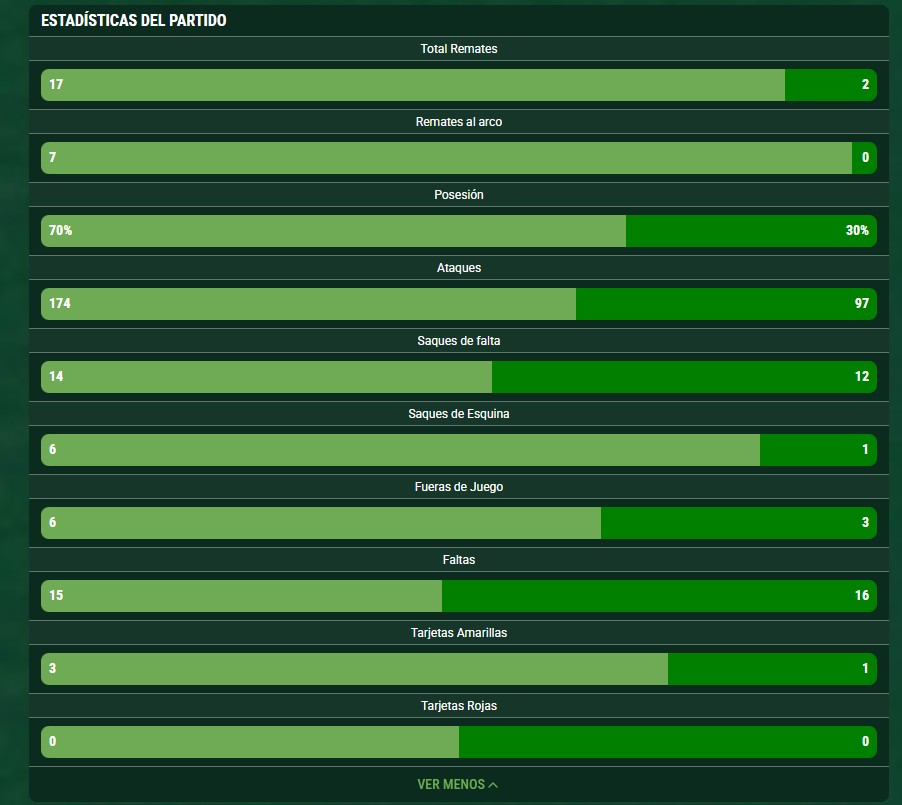Collapse stats with VER MENOS link
The height and width of the screenshot is (805, 902).
point(457,784)
